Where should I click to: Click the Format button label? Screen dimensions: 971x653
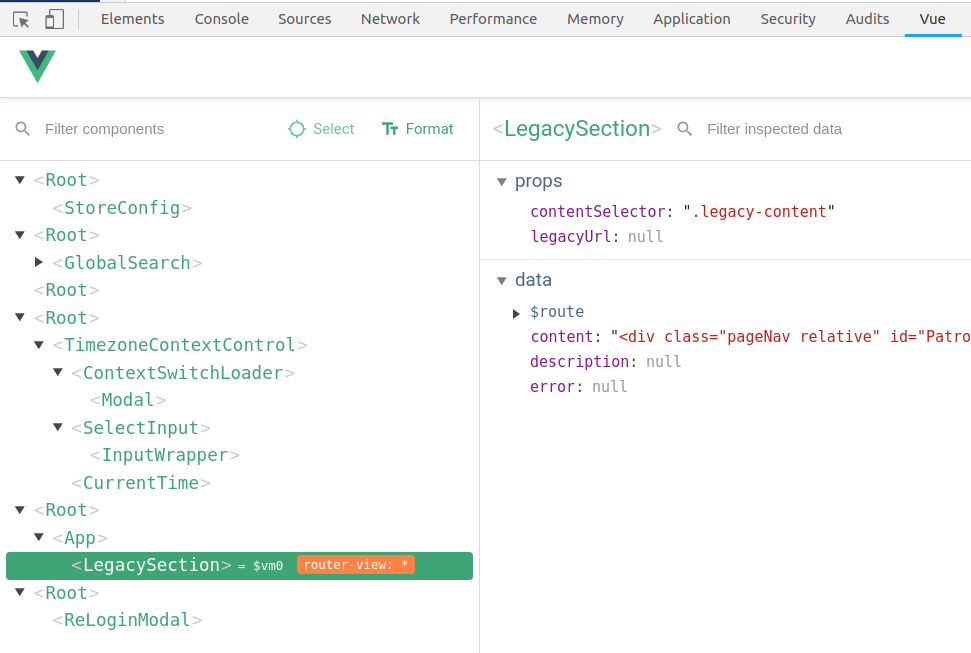click(x=429, y=129)
